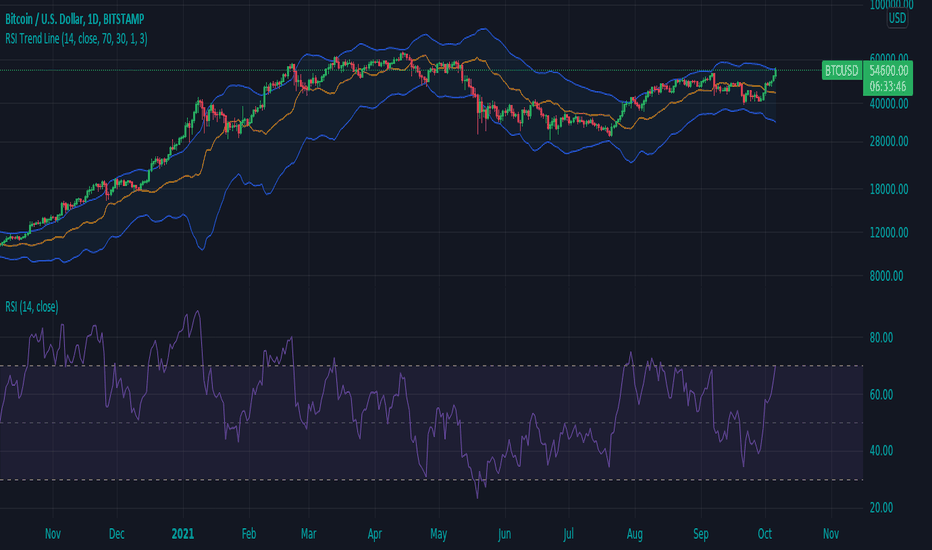Click the 28000.00 price axis label
Image resolution: width=932 pixels, height=550 pixels.
(x=889, y=142)
